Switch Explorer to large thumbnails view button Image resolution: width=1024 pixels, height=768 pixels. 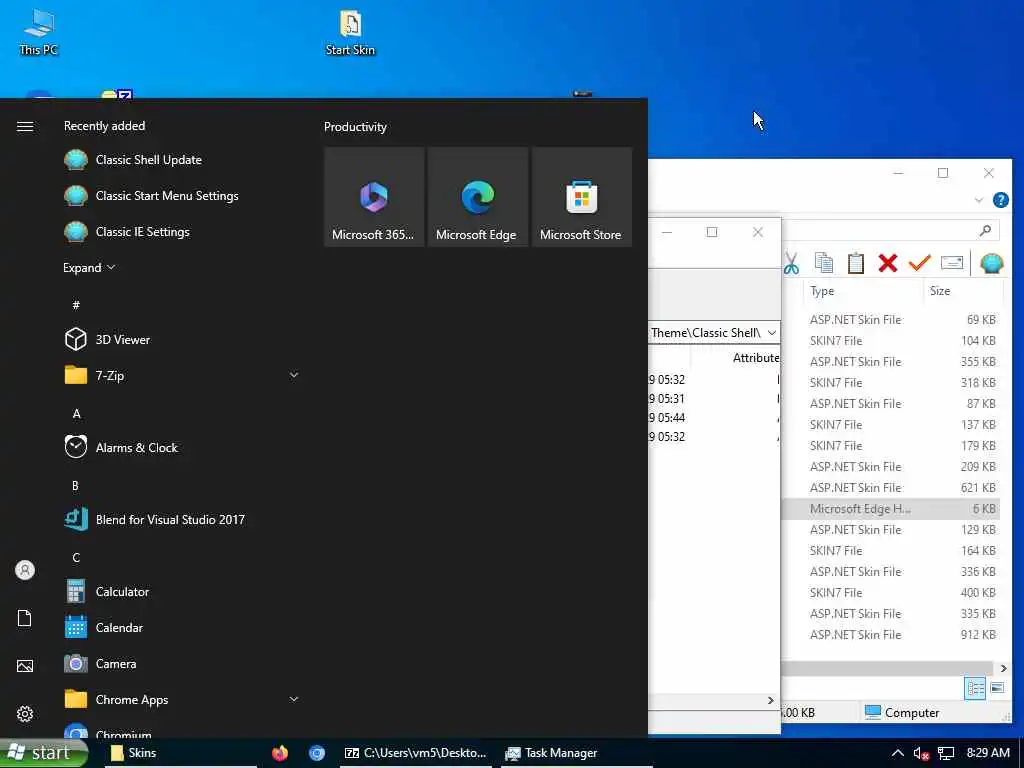point(997,688)
